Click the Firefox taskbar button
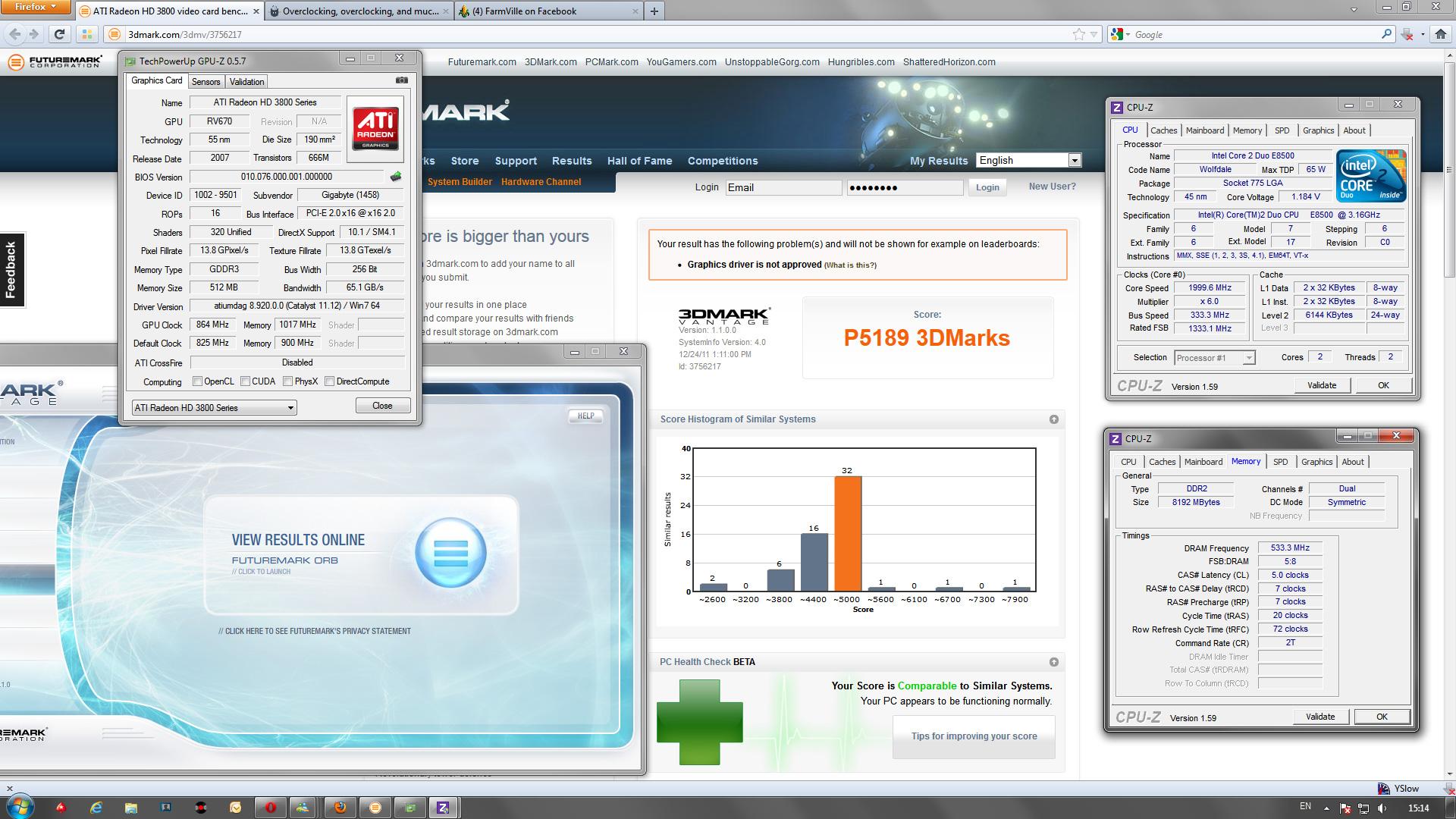The width and height of the screenshot is (1456, 819). click(340, 808)
